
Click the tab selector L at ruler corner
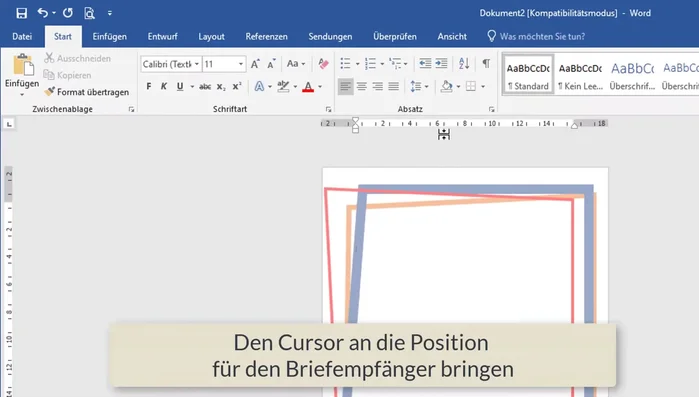pos(9,124)
